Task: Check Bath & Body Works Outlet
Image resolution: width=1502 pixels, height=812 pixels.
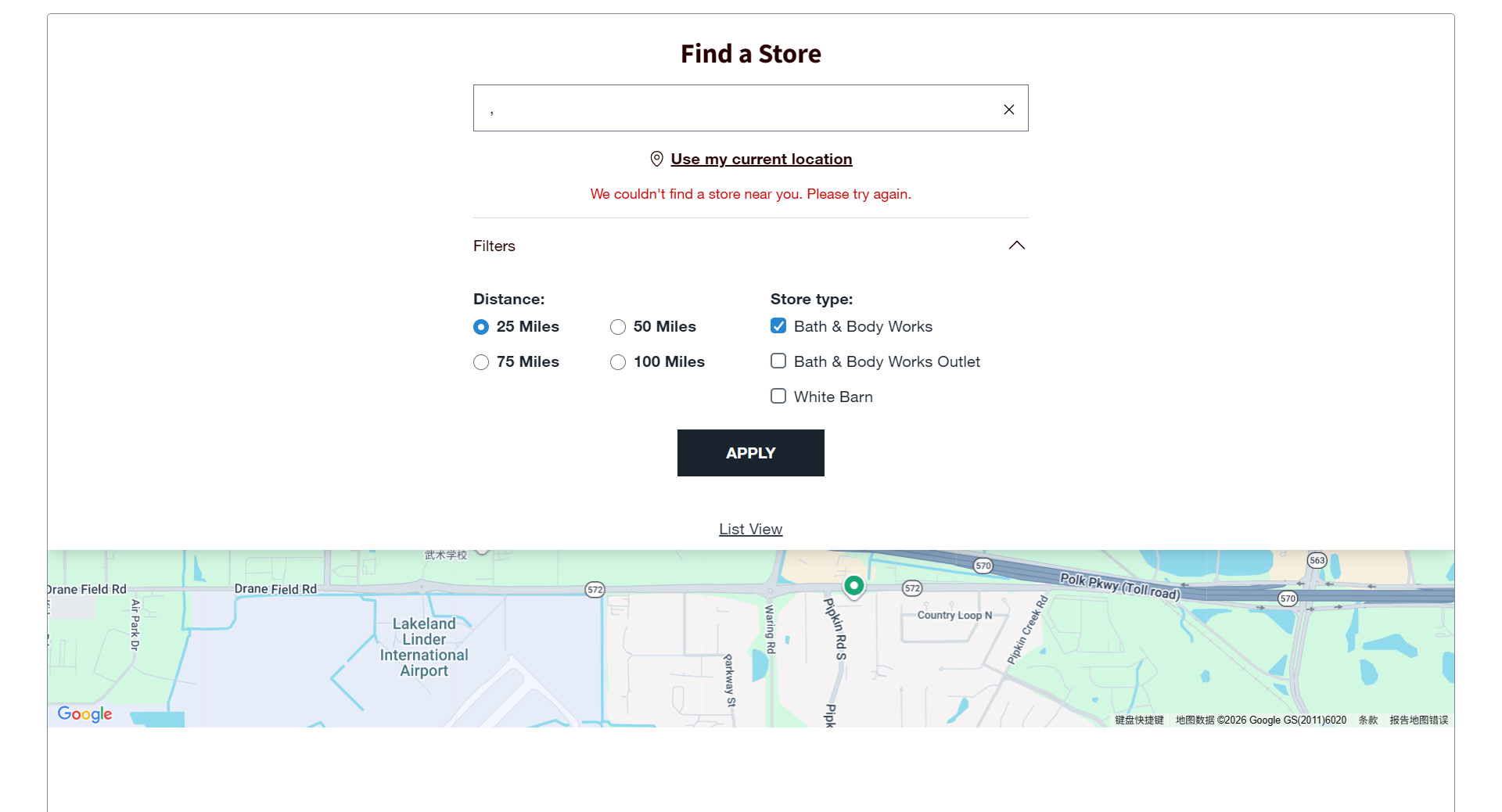Action: tap(778, 361)
